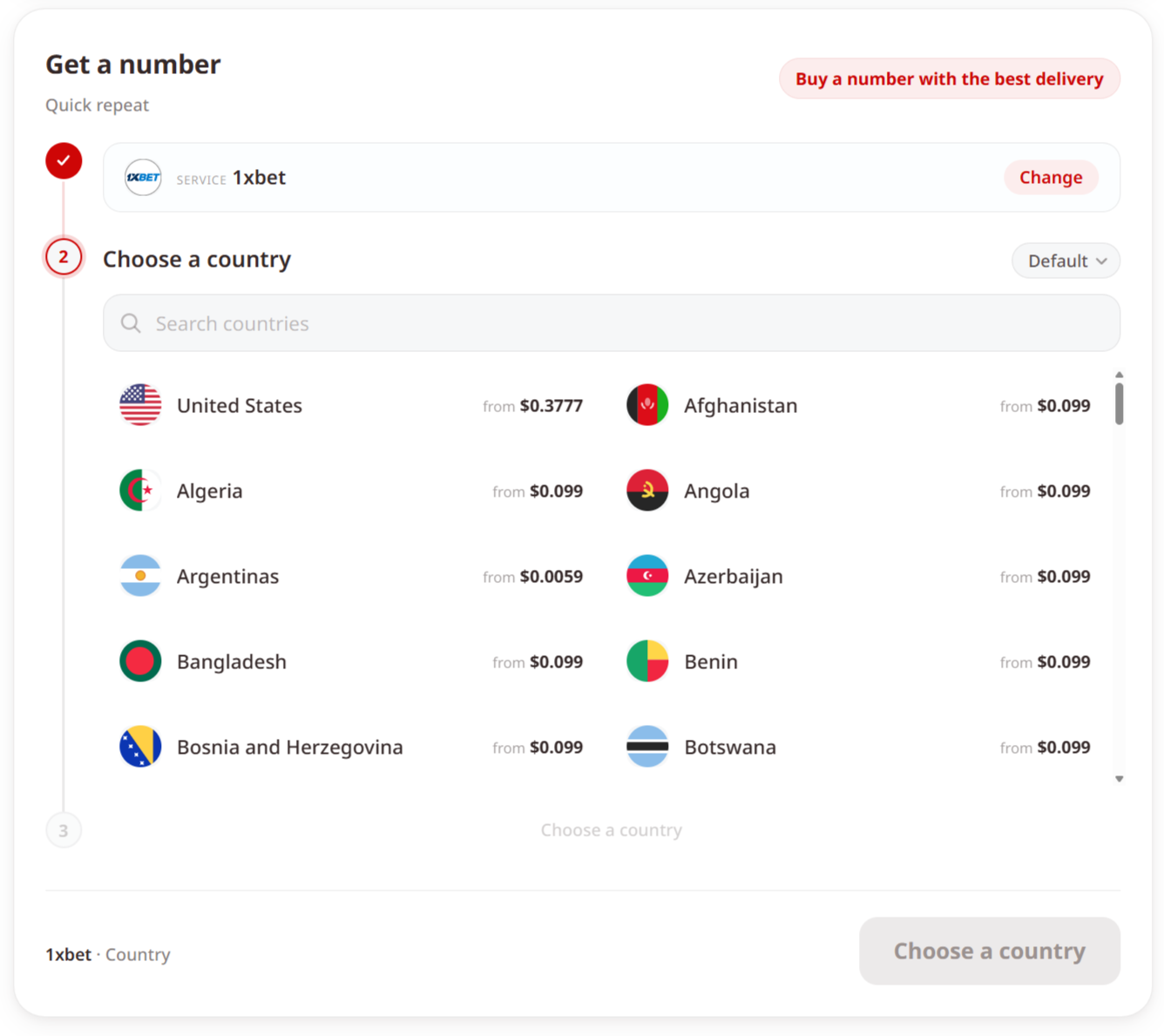1164x1036 pixels.
Task: Choose Benin from the country list
Action: 858,661
